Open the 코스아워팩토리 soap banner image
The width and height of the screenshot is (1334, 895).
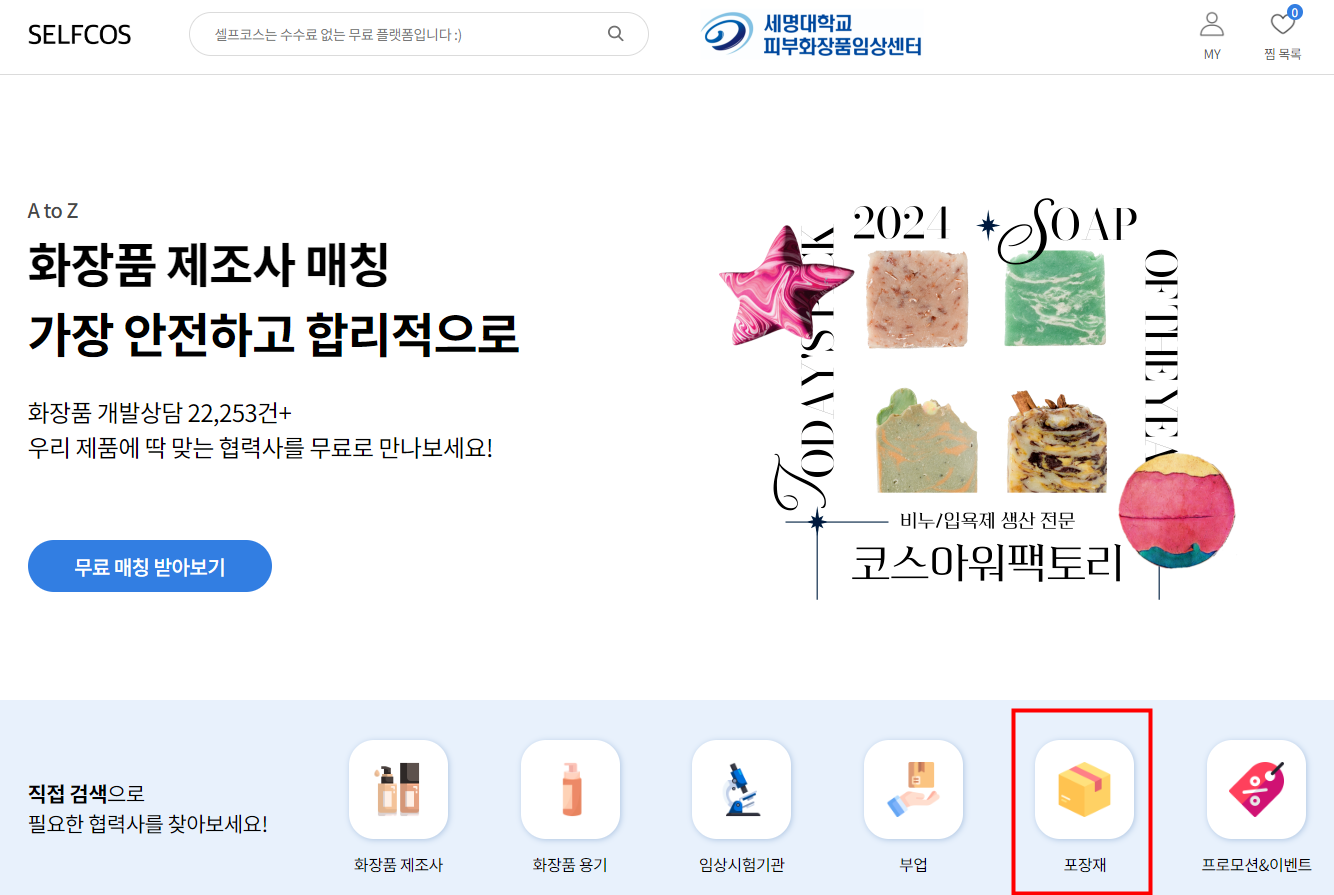click(978, 400)
